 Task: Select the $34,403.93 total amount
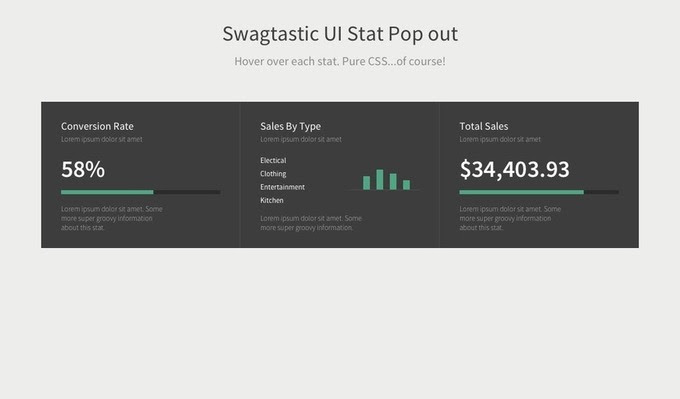pos(514,169)
